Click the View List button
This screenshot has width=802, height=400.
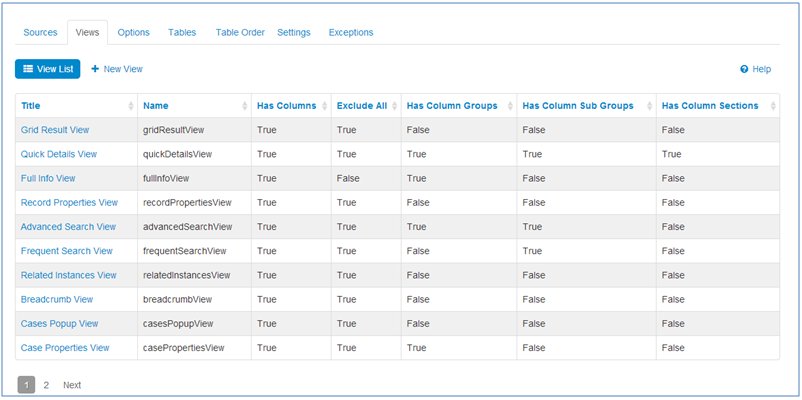[x=47, y=69]
